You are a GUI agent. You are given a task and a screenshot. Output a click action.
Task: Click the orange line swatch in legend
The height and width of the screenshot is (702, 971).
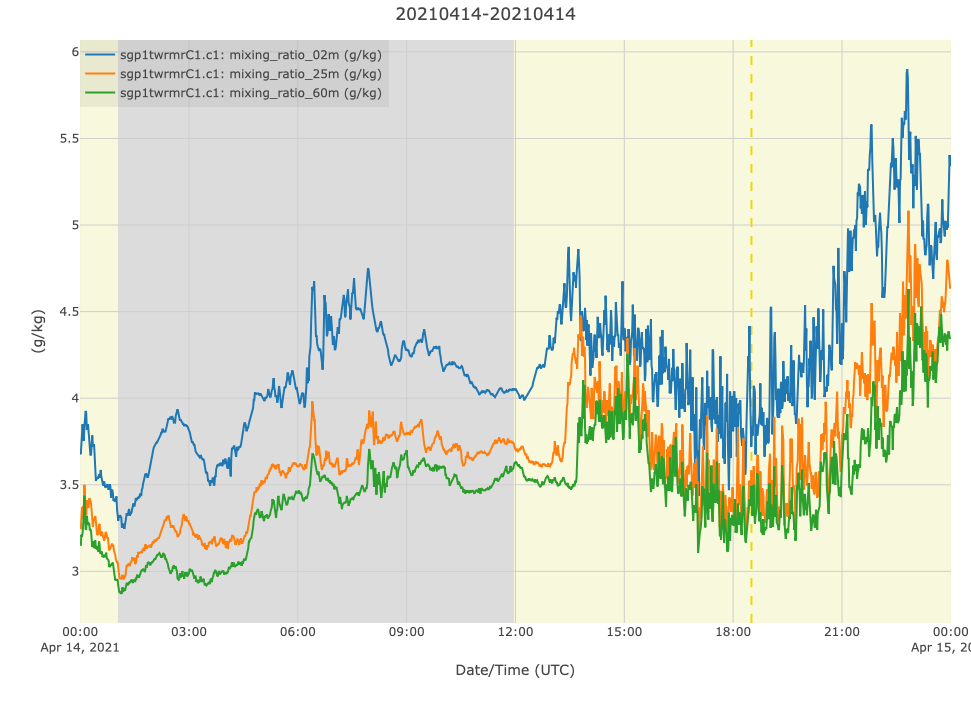tap(100, 74)
